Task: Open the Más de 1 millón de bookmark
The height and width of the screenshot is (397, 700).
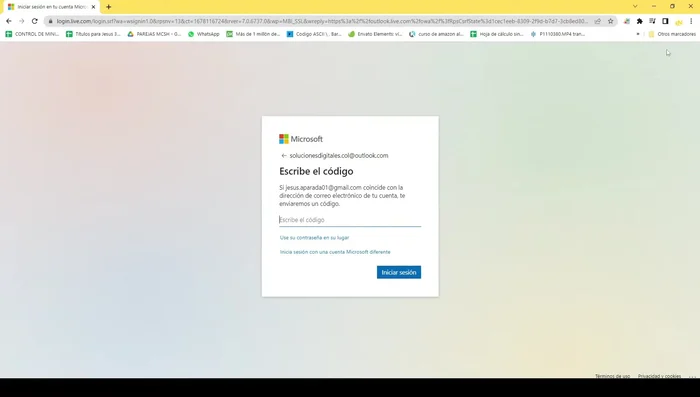Action: pyautogui.click(x=253, y=34)
